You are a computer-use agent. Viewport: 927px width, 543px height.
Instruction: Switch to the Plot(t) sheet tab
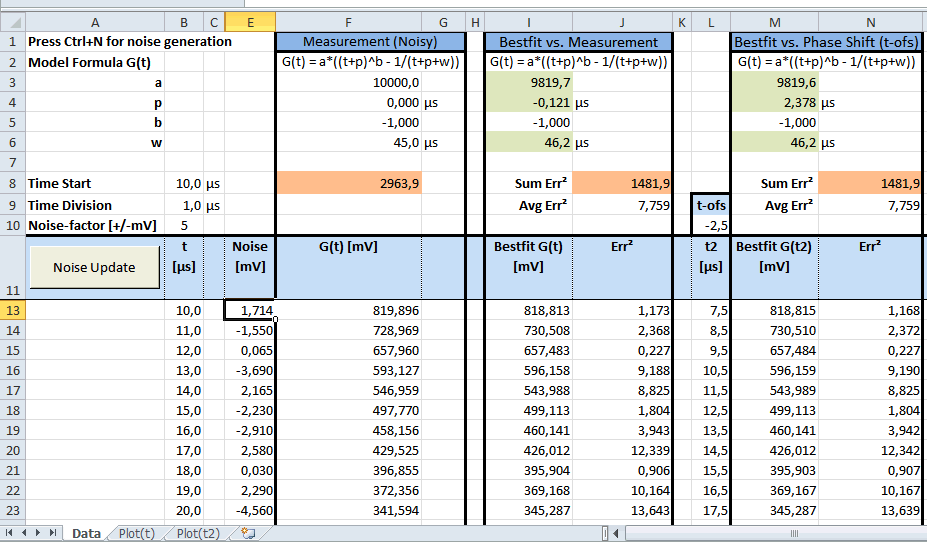136,534
